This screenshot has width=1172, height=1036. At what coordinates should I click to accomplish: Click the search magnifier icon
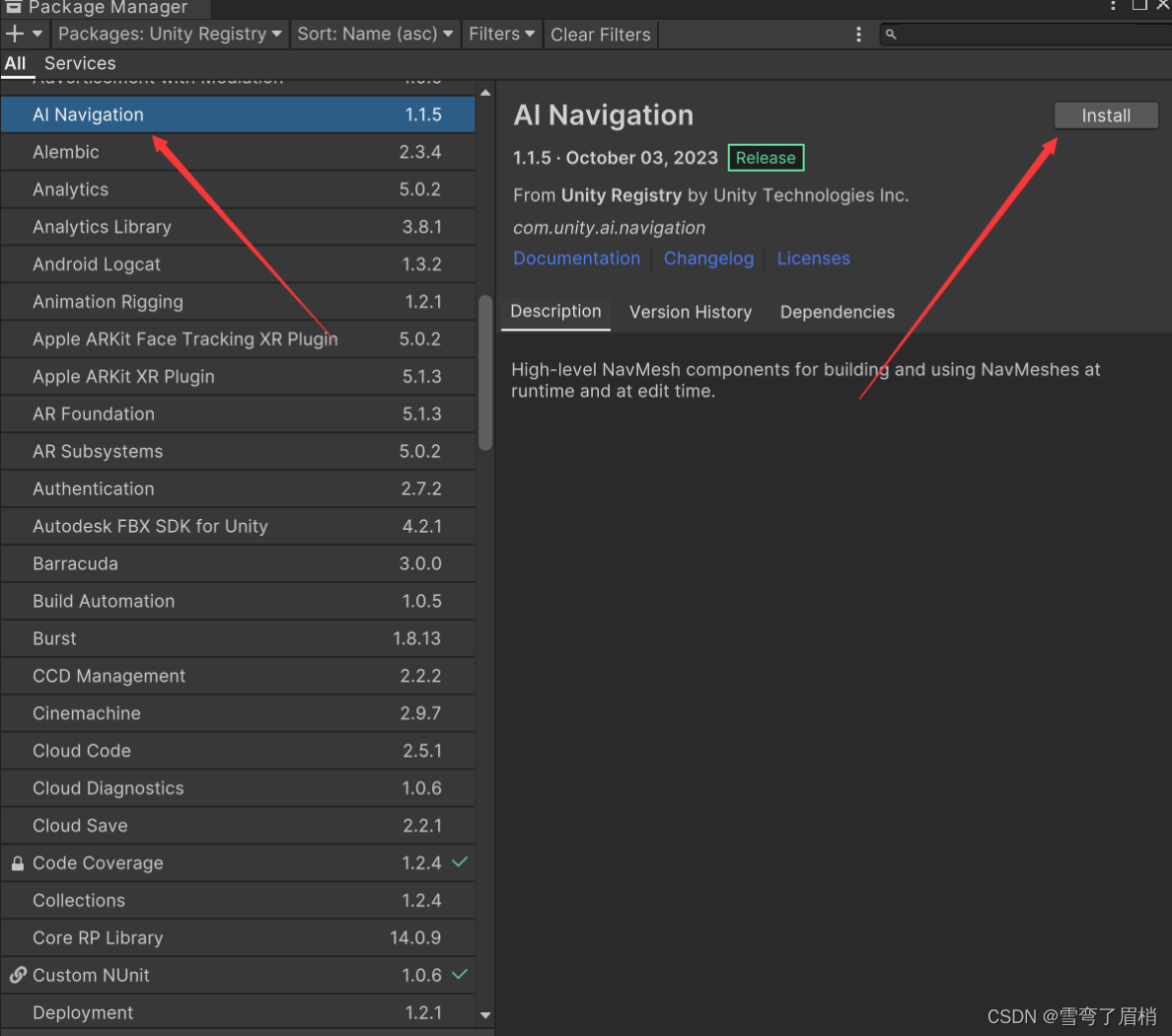click(x=890, y=34)
